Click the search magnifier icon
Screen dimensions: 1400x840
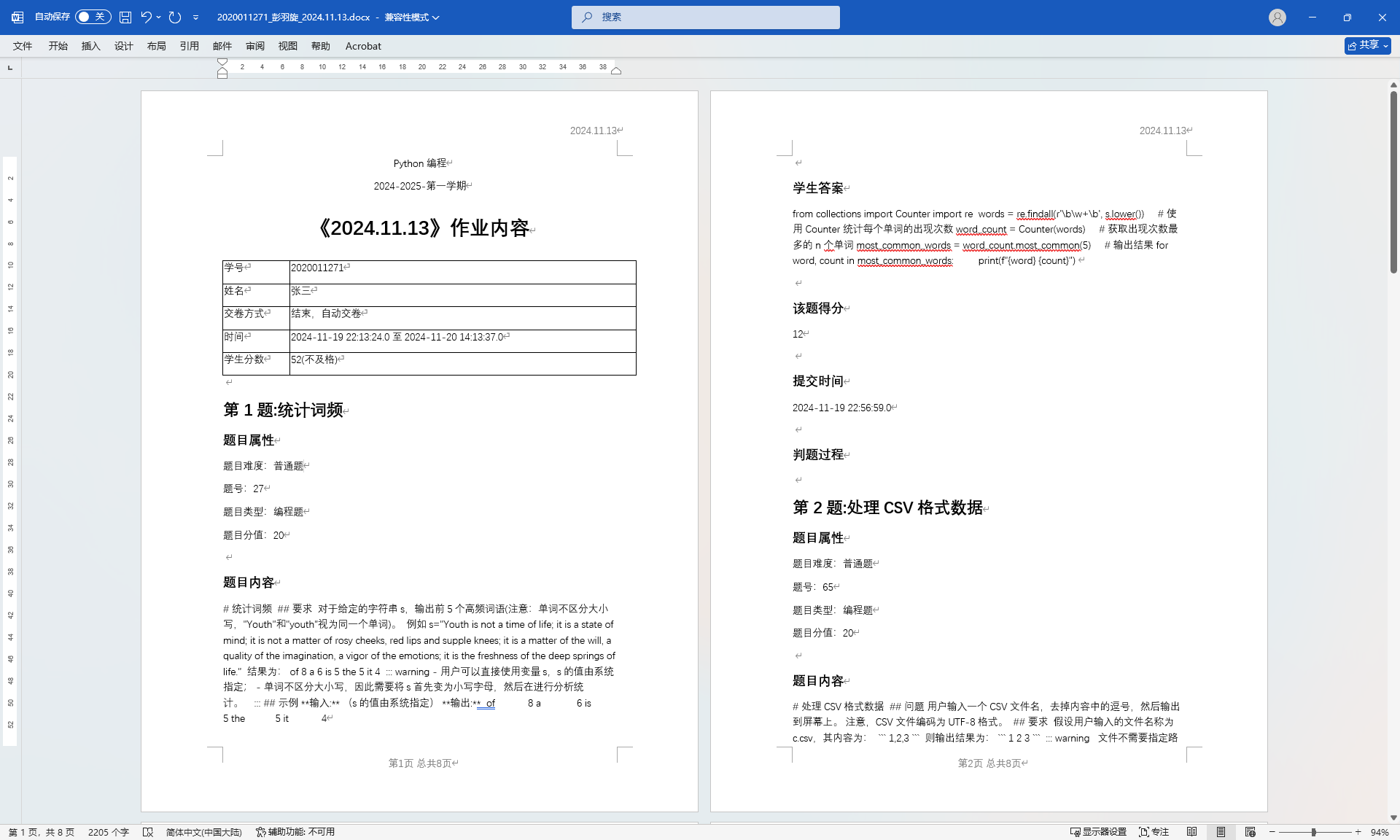tap(587, 17)
